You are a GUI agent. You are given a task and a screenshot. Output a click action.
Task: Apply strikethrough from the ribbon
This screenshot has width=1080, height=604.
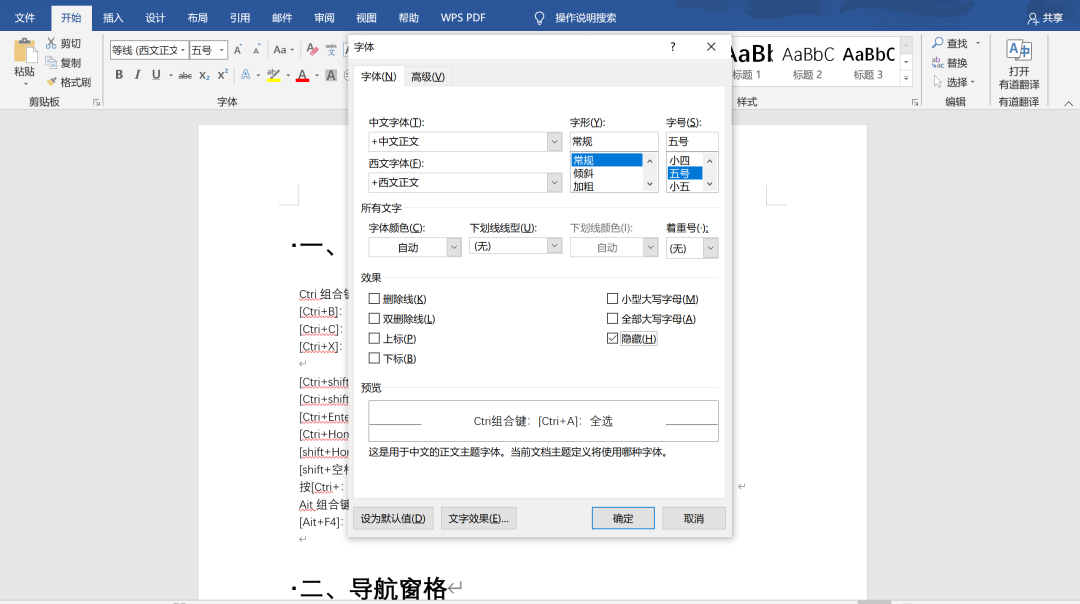click(x=184, y=75)
